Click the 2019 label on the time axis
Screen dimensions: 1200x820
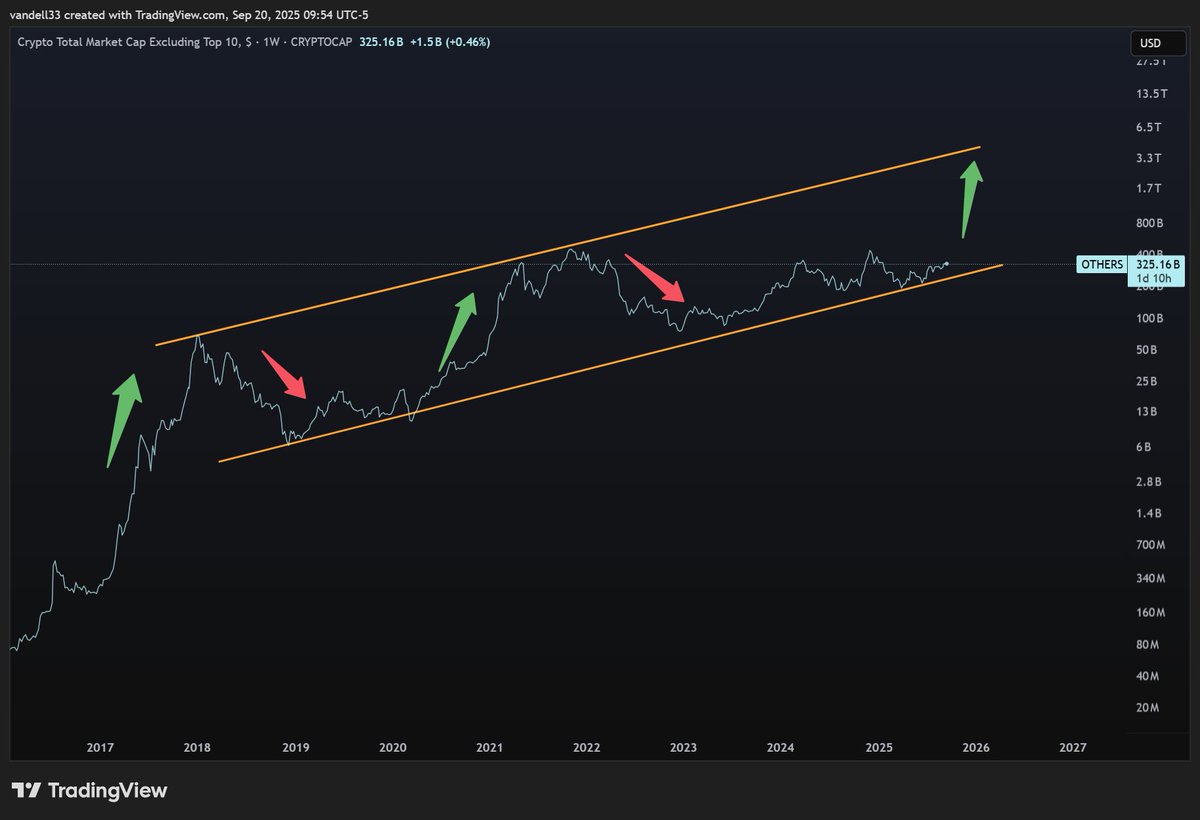(295, 748)
